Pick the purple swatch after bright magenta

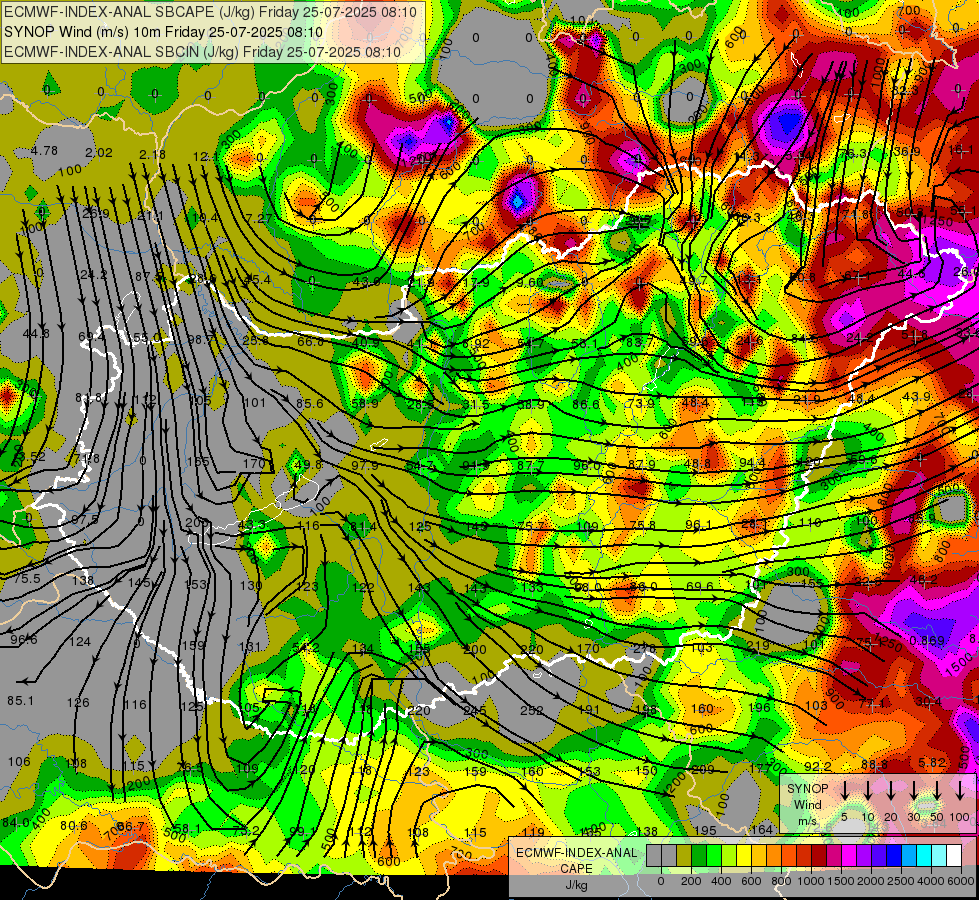tap(864, 855)
